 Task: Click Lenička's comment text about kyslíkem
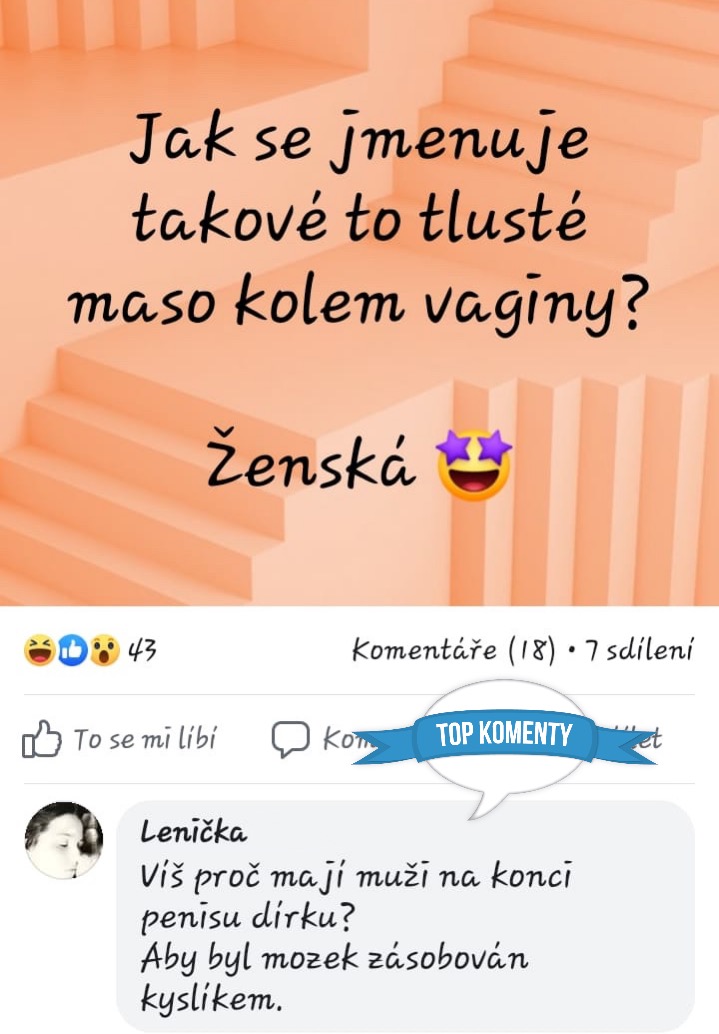click(356, 938)
